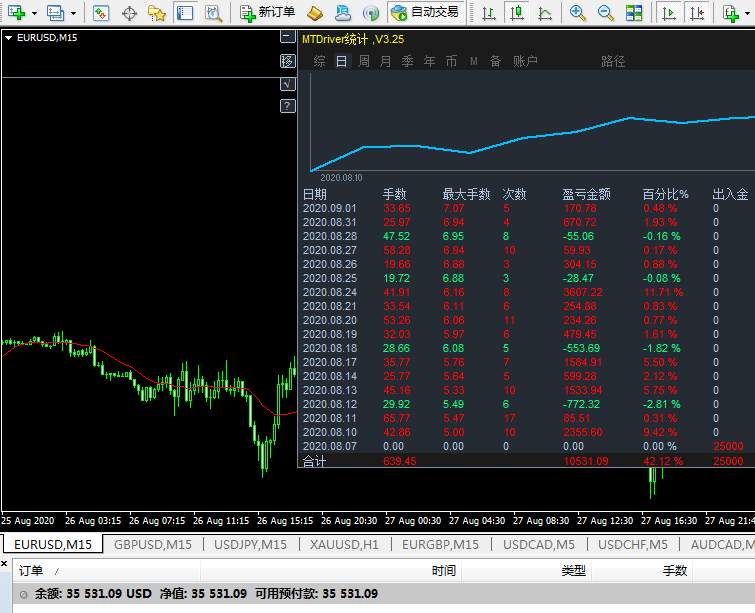Click the √ checkmark panel button

coord(287,84)
